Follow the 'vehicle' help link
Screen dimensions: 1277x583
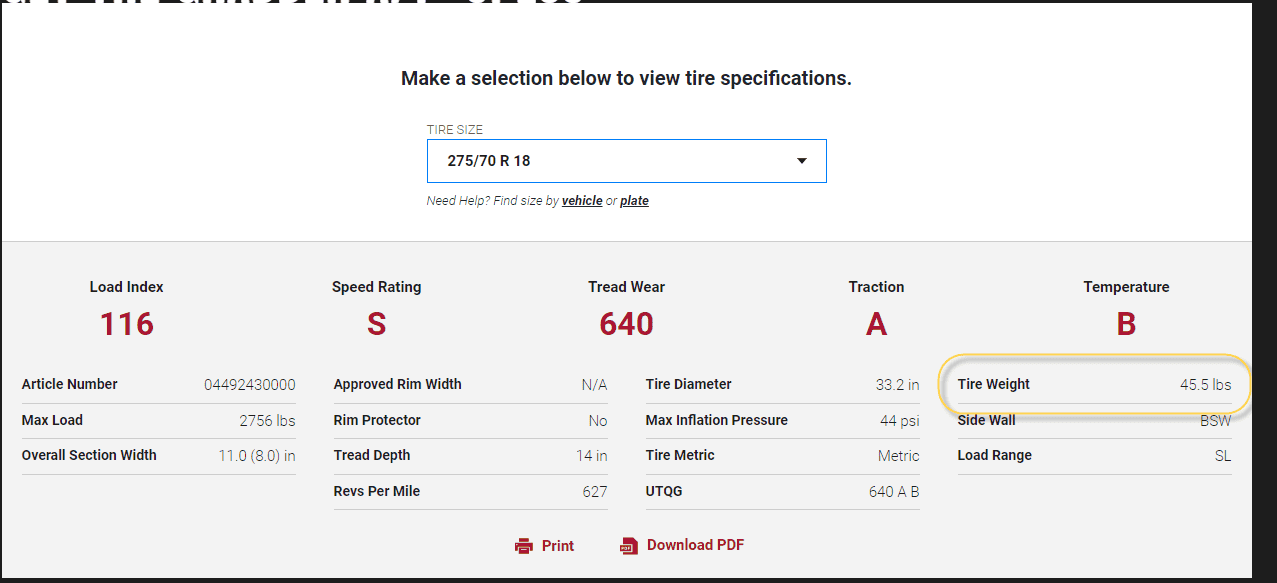click(582, 201)
